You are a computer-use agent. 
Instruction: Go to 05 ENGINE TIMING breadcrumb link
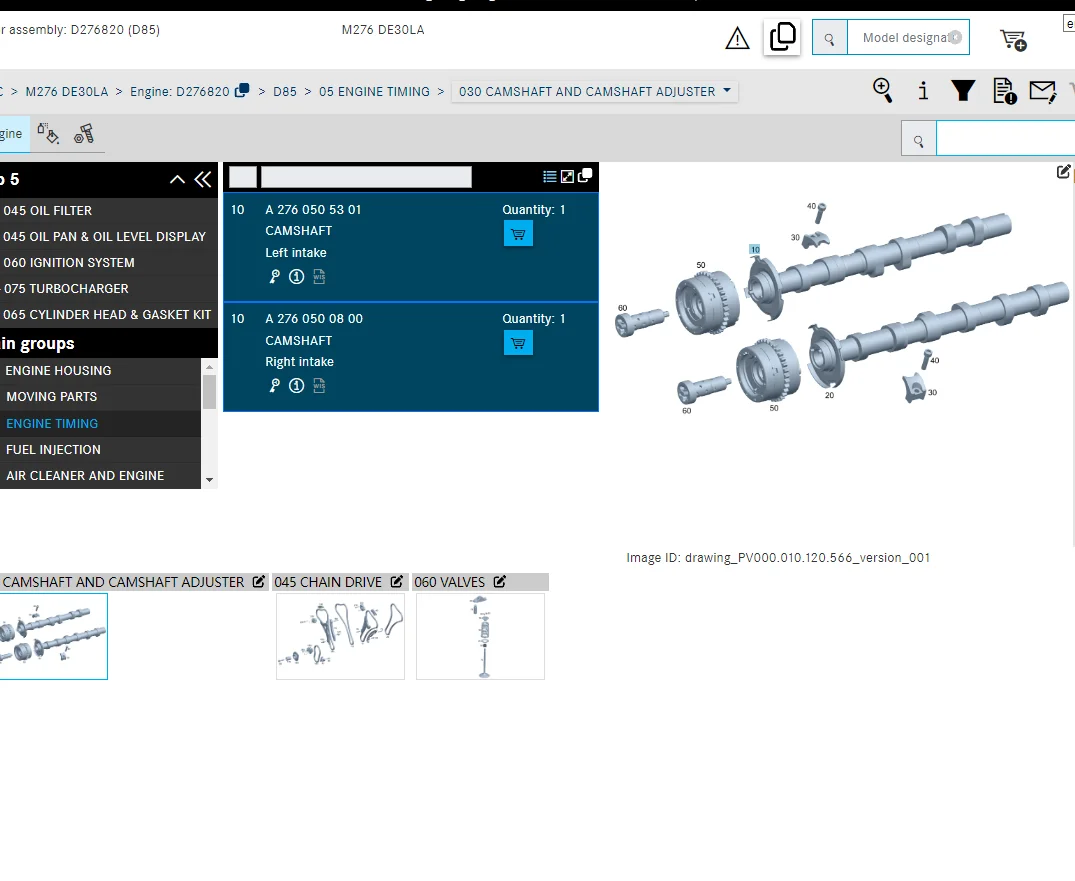374,91
